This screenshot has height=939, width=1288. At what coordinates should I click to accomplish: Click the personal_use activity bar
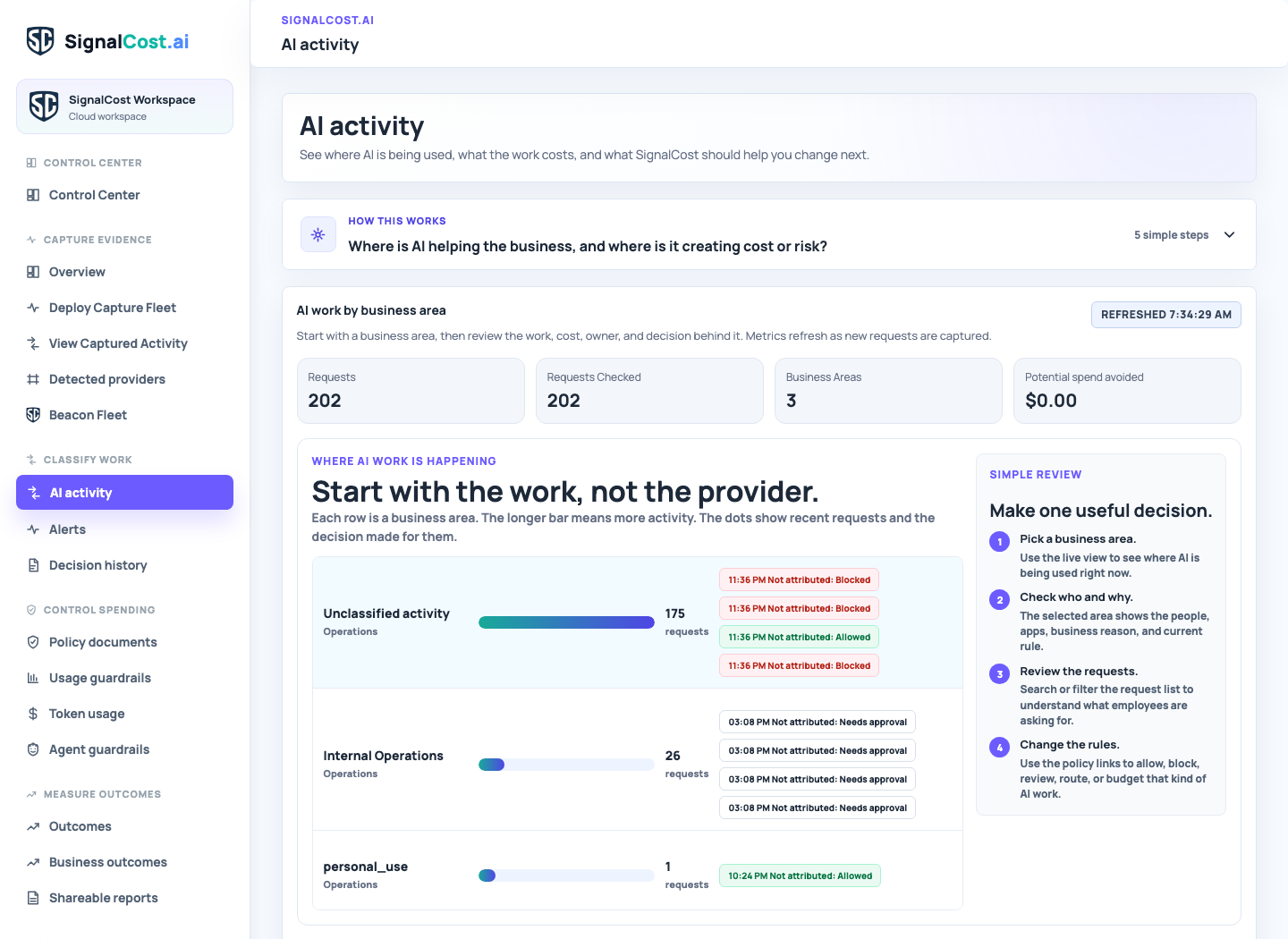(566, 876)
